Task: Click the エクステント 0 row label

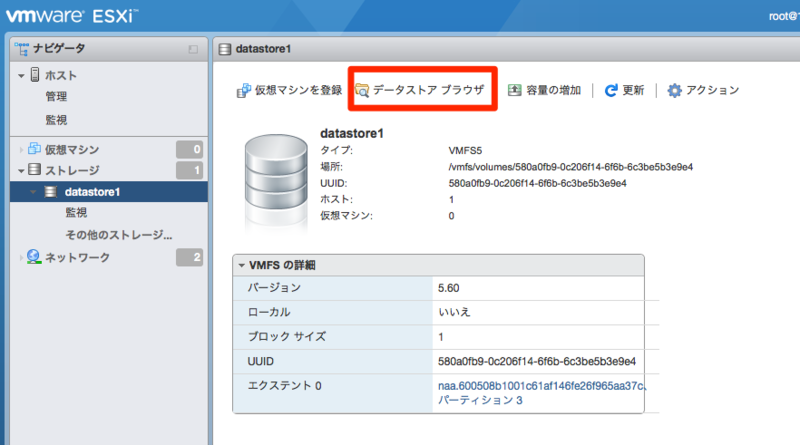Action: click(x=284, y=386)
